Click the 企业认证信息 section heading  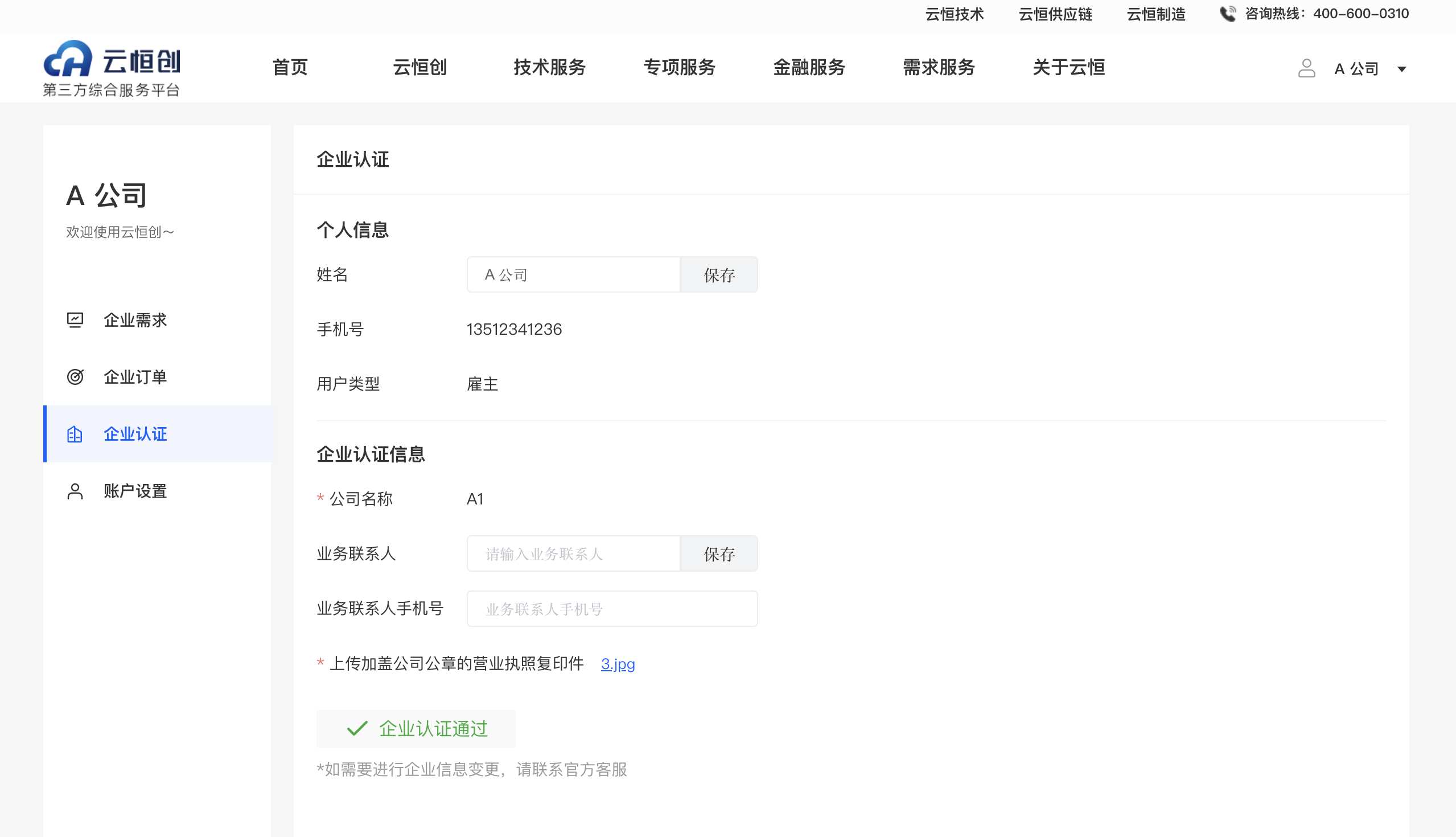point(371,454)
